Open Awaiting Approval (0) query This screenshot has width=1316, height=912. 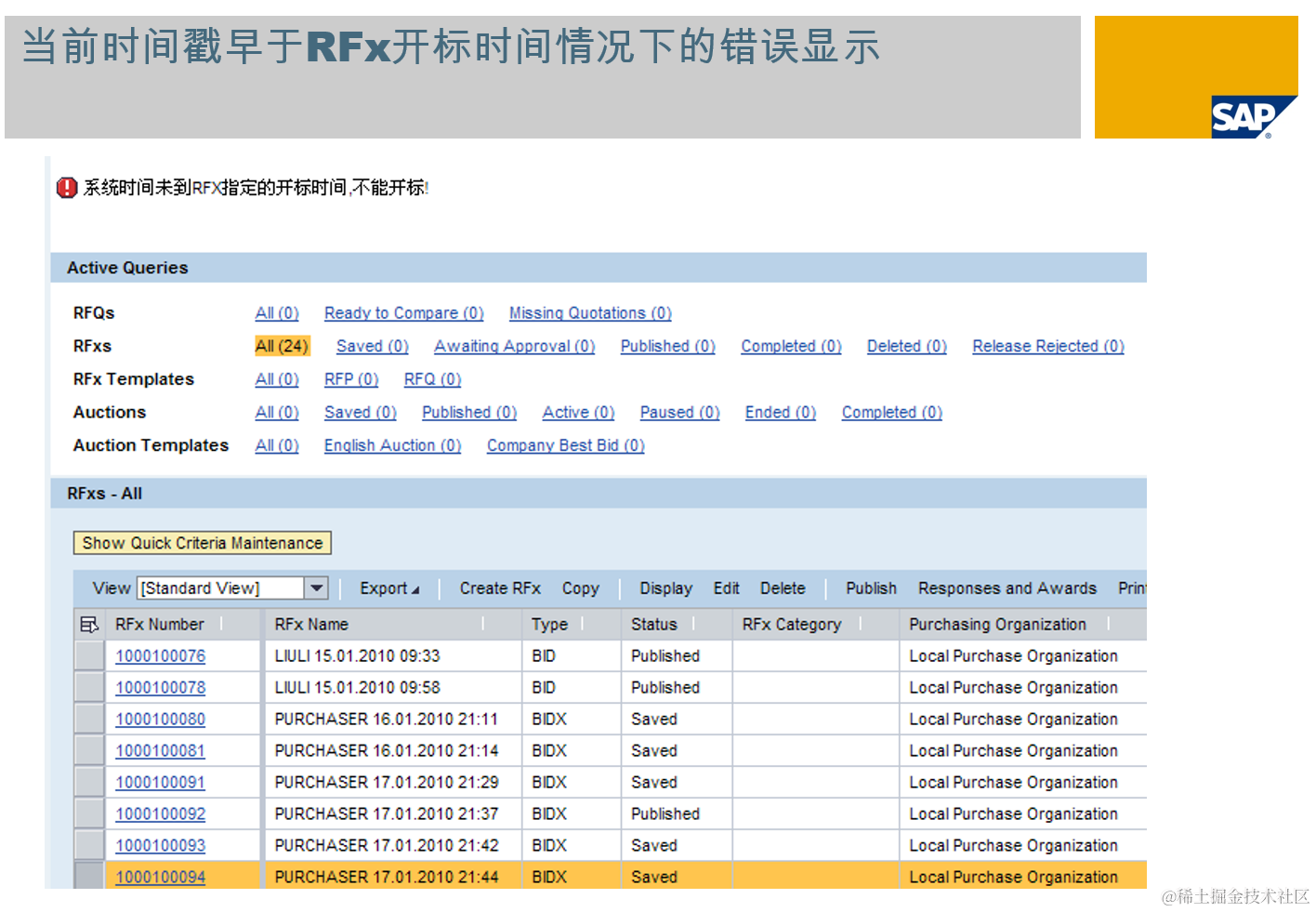tap(515, 346)
